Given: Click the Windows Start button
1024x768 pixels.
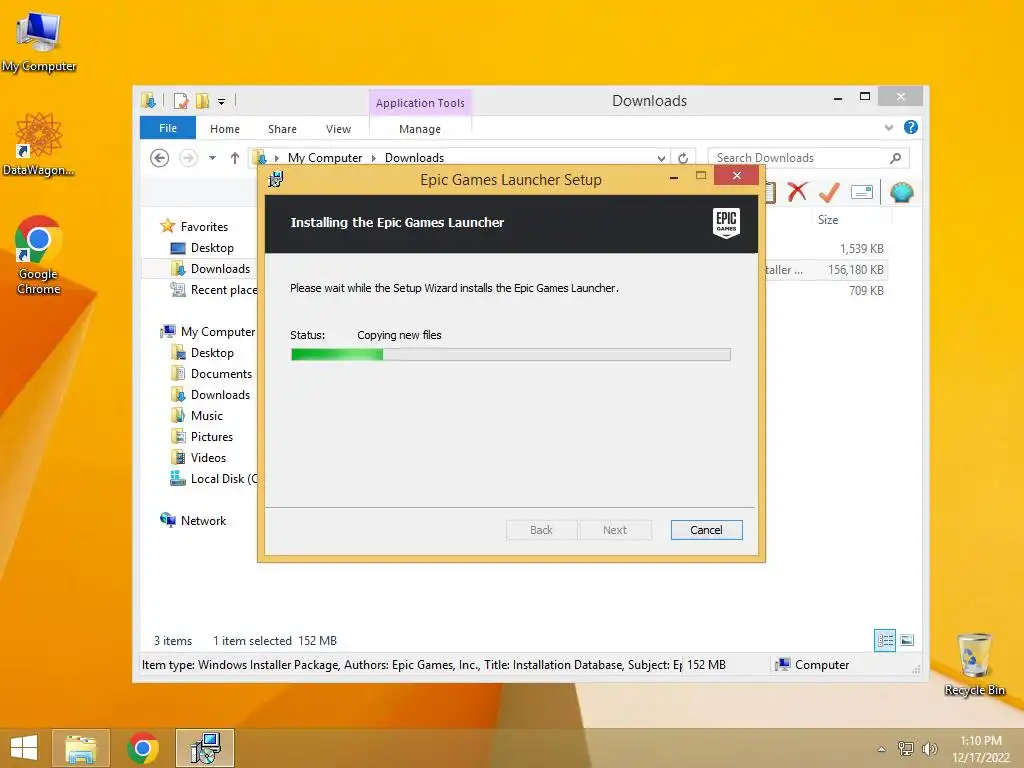Looking at the screenshot, I should pos(24,748).
